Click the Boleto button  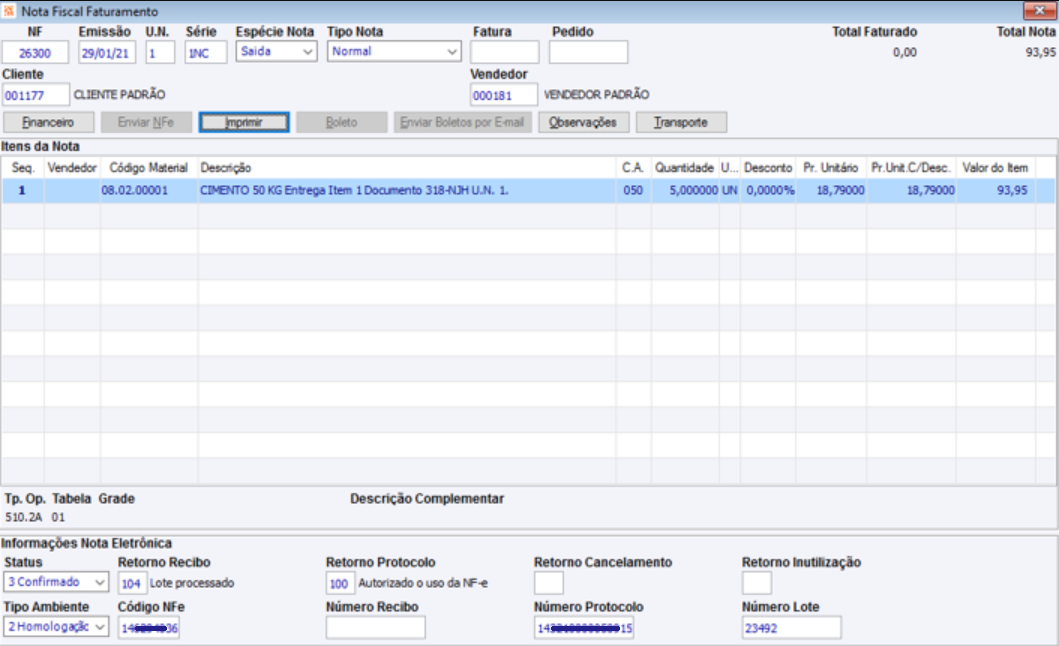tap(342, 122)
